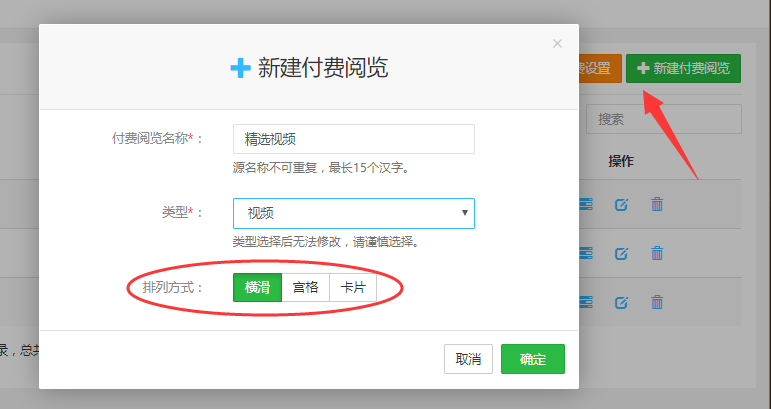Close the 新建付费阅览 dialog with the X
This screenshot has width=771, height=409.
557,43
